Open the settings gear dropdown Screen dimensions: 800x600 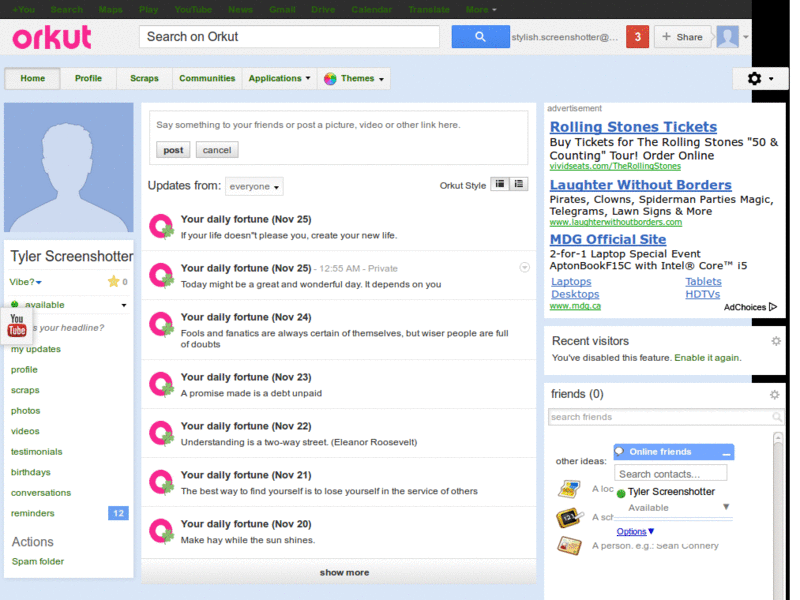[x=760, y=79]
